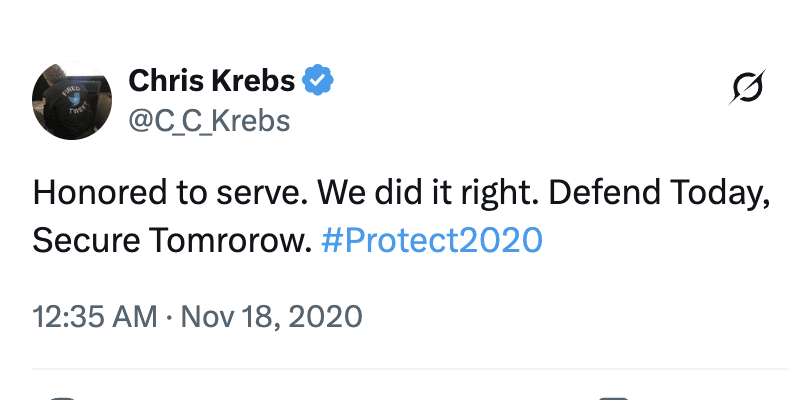Open the Grok slashed-circle icon
788x400 pixels.
point(747,88)
